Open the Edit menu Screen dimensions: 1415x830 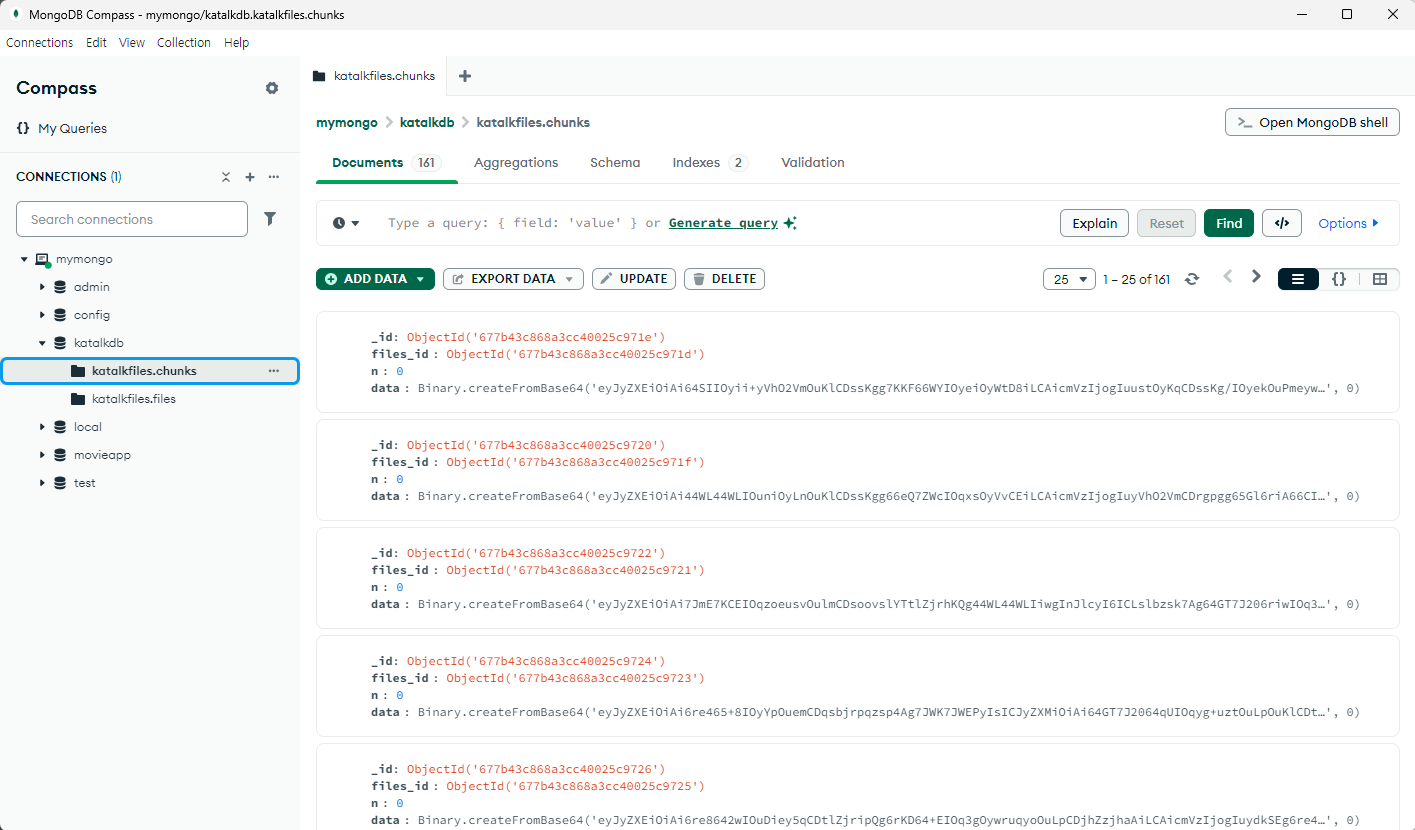coord(96,43)
